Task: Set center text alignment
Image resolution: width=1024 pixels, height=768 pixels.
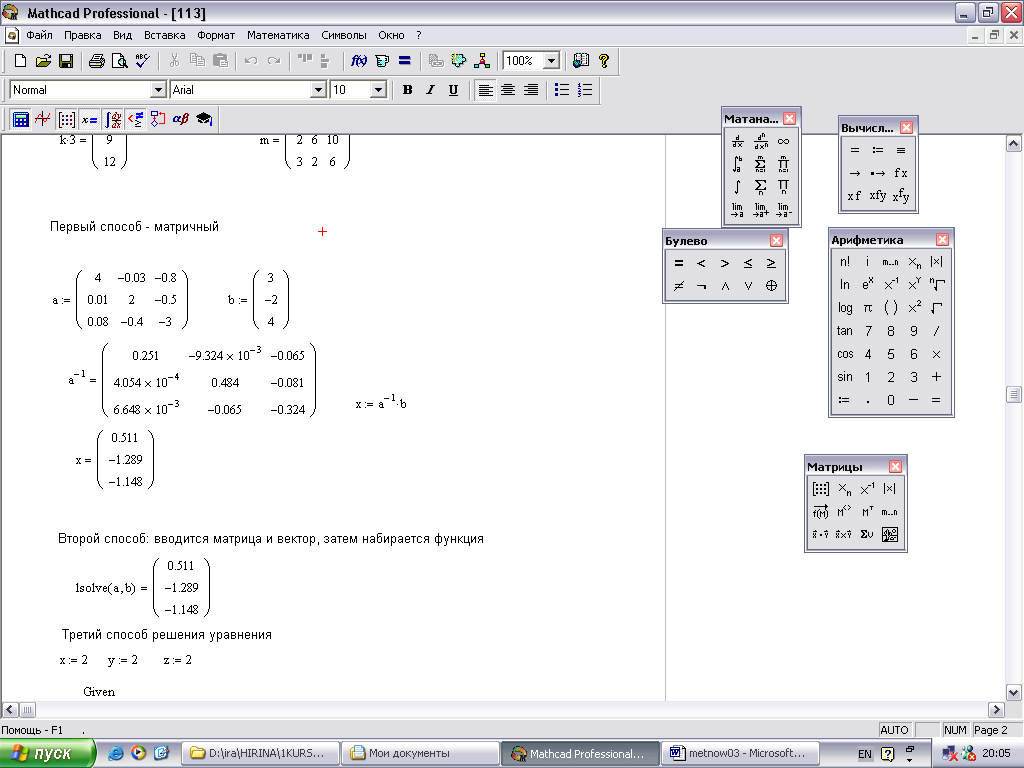Action: click(507, 90)
